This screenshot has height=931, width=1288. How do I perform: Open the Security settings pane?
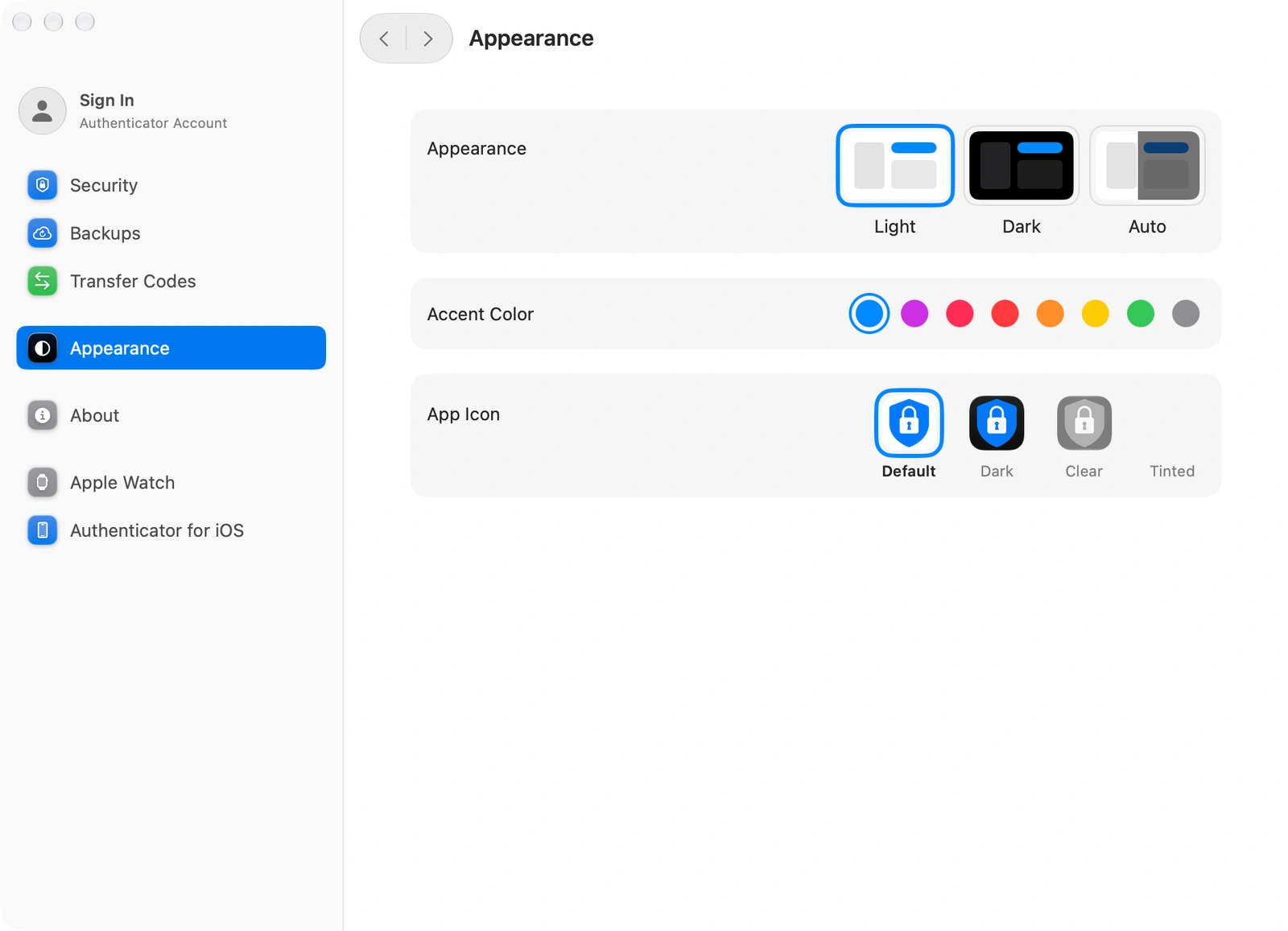pyautogui.click(x=171, y=185)
